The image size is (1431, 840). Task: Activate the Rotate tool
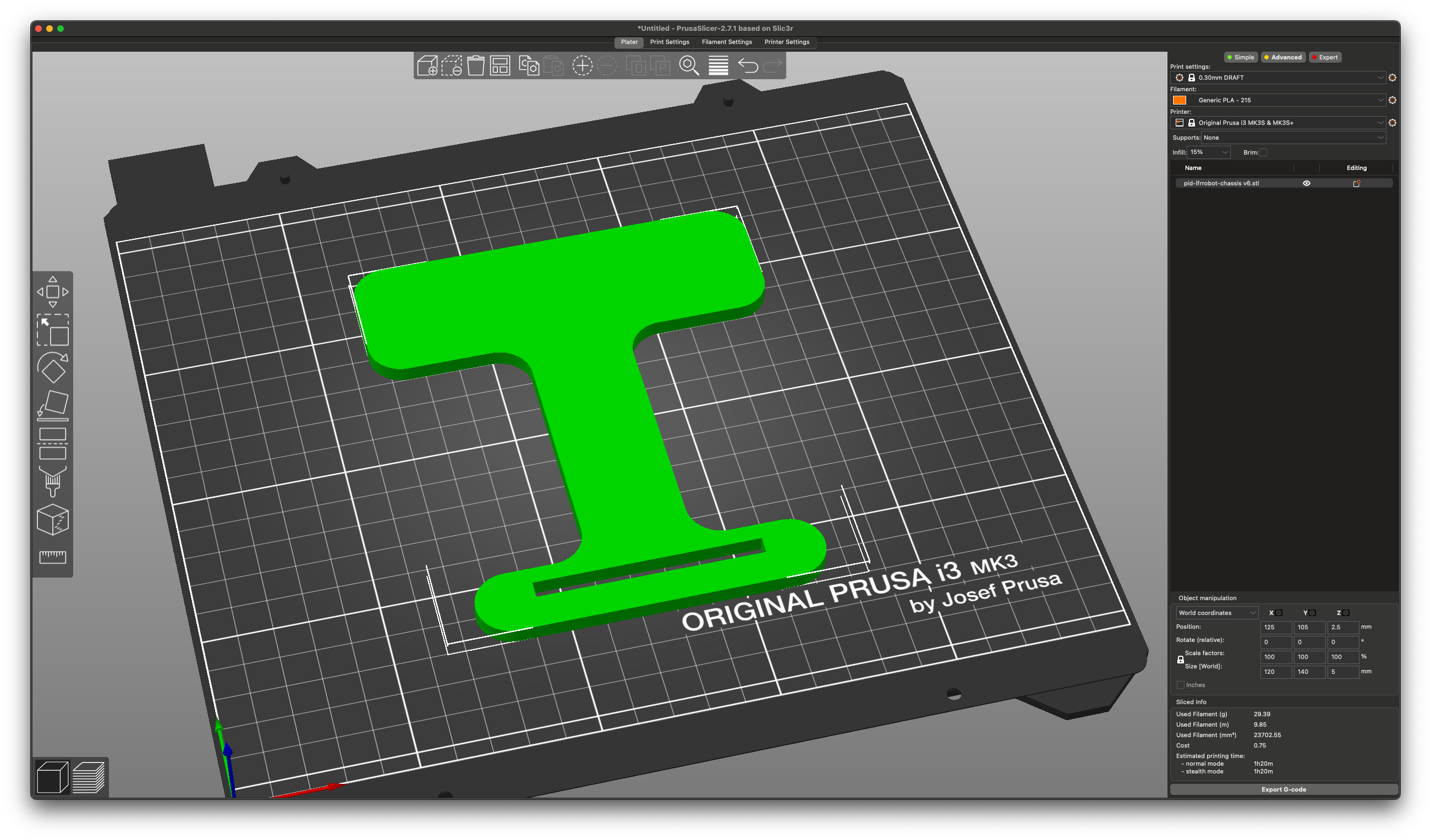pyautogui.click(x=53, y=366)
